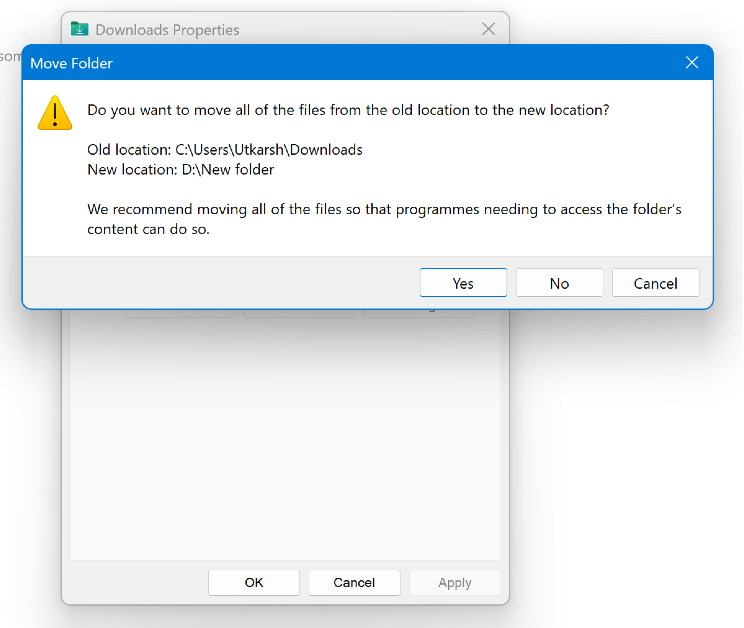Click the Move Folder title text
The height and width of the screenshot is (628, 744).
pos(71,63)
